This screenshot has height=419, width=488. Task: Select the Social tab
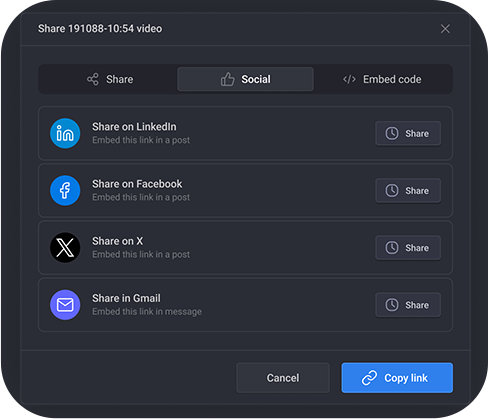point(245,79)
